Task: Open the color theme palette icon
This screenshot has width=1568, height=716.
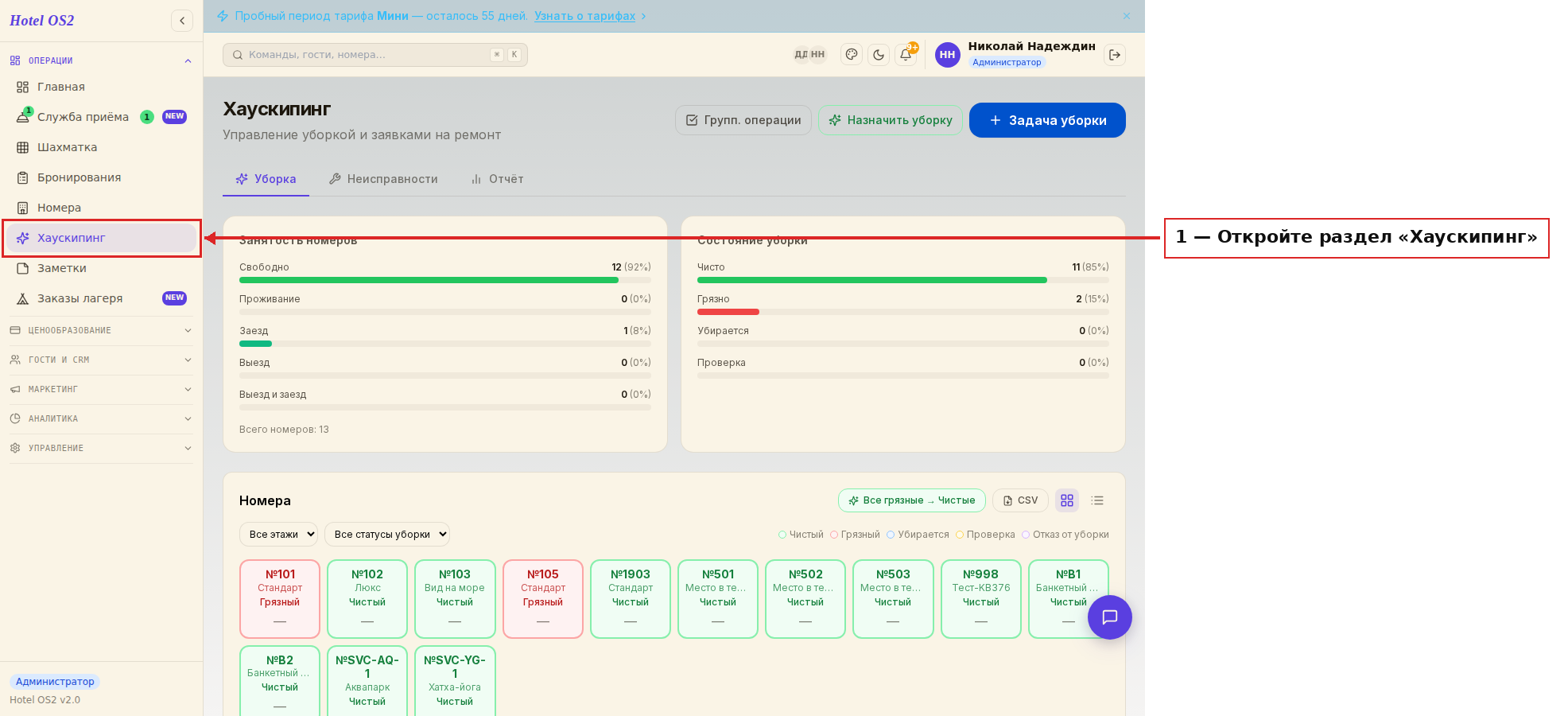Action: (x=852, y=55)
